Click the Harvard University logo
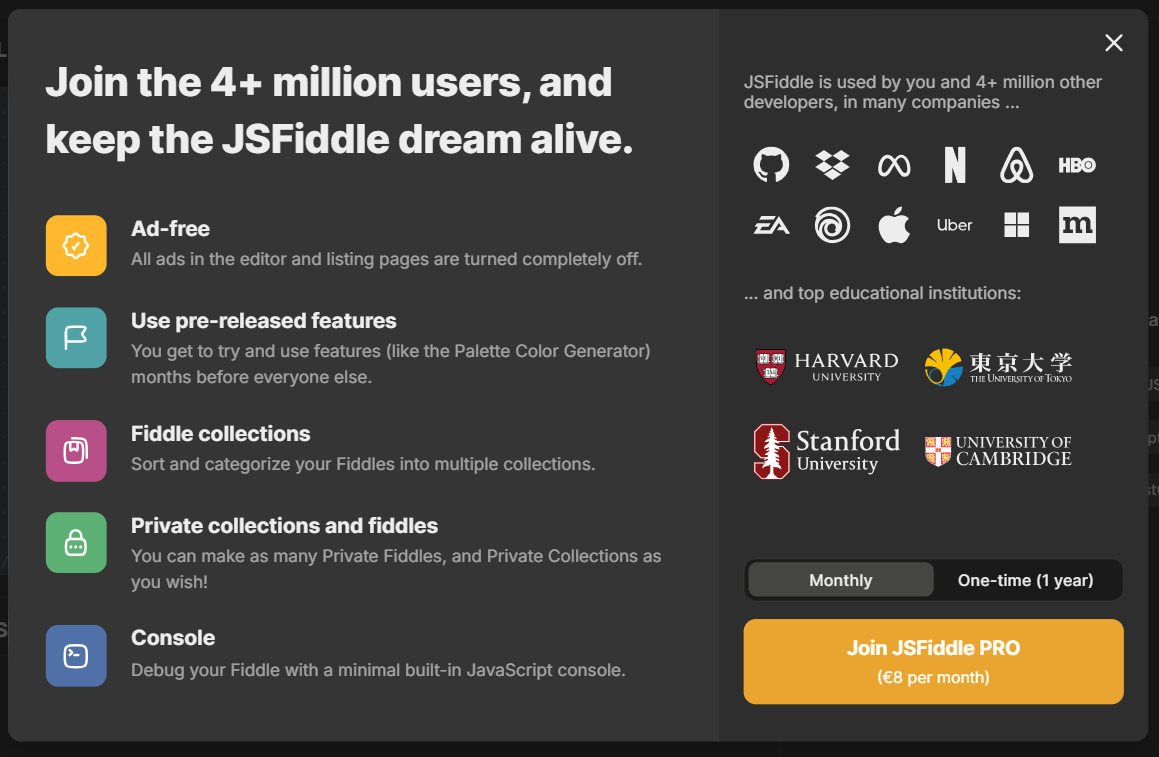This screenshot has height=757, width=1159. point(826,367)
